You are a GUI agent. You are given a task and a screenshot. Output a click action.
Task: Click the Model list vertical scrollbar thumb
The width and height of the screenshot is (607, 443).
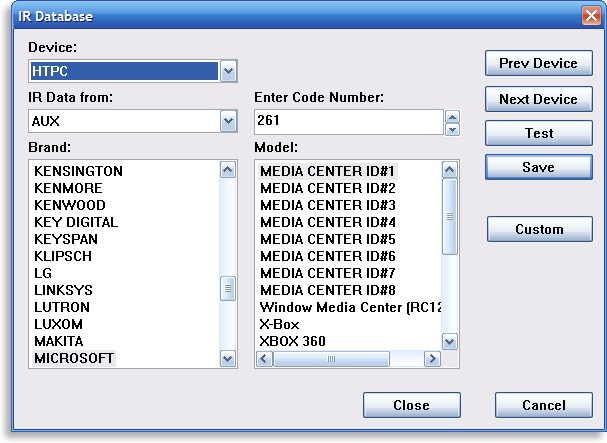449,216
